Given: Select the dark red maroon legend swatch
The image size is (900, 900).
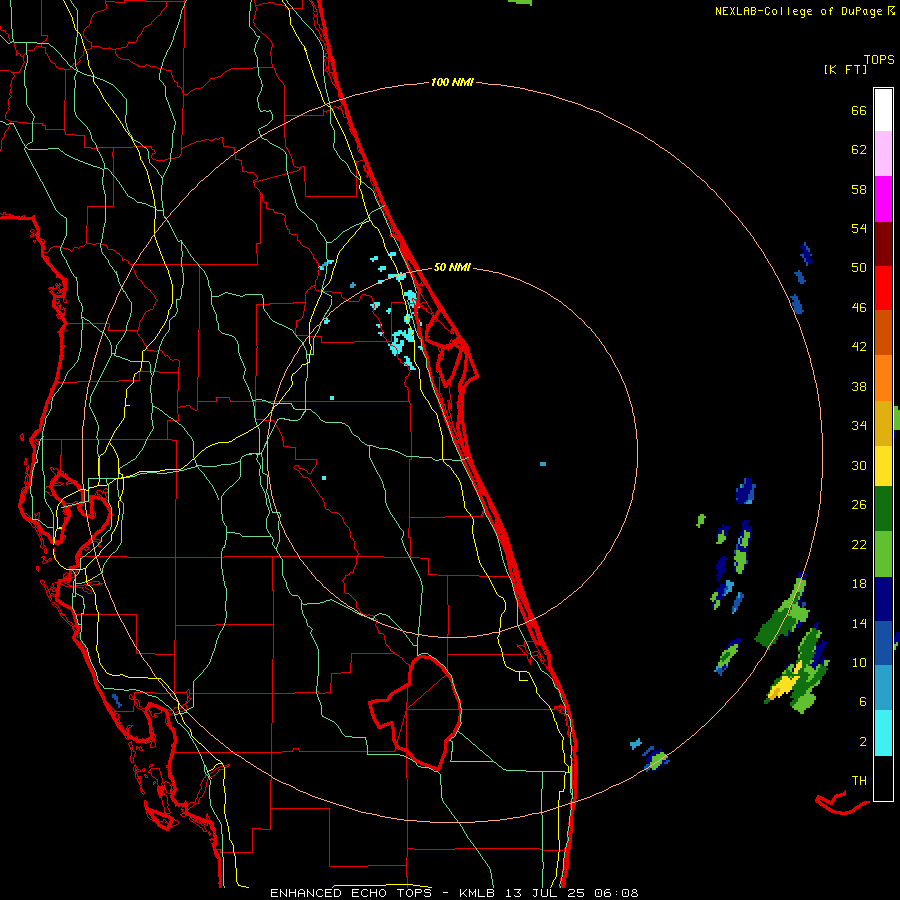Looking at the screenshot, I should tap(883, 244).
